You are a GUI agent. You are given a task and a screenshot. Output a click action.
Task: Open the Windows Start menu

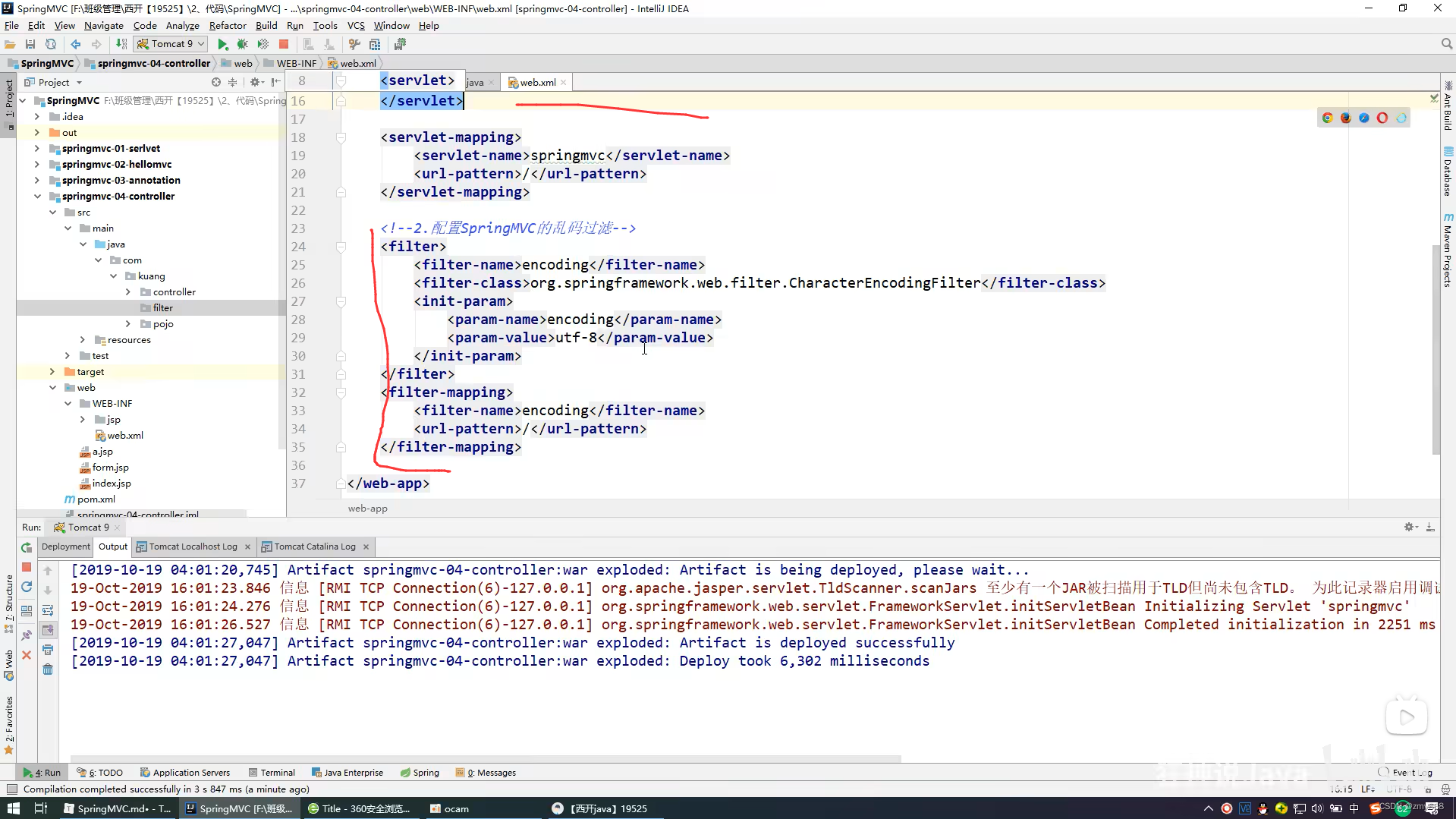(13, 808)
